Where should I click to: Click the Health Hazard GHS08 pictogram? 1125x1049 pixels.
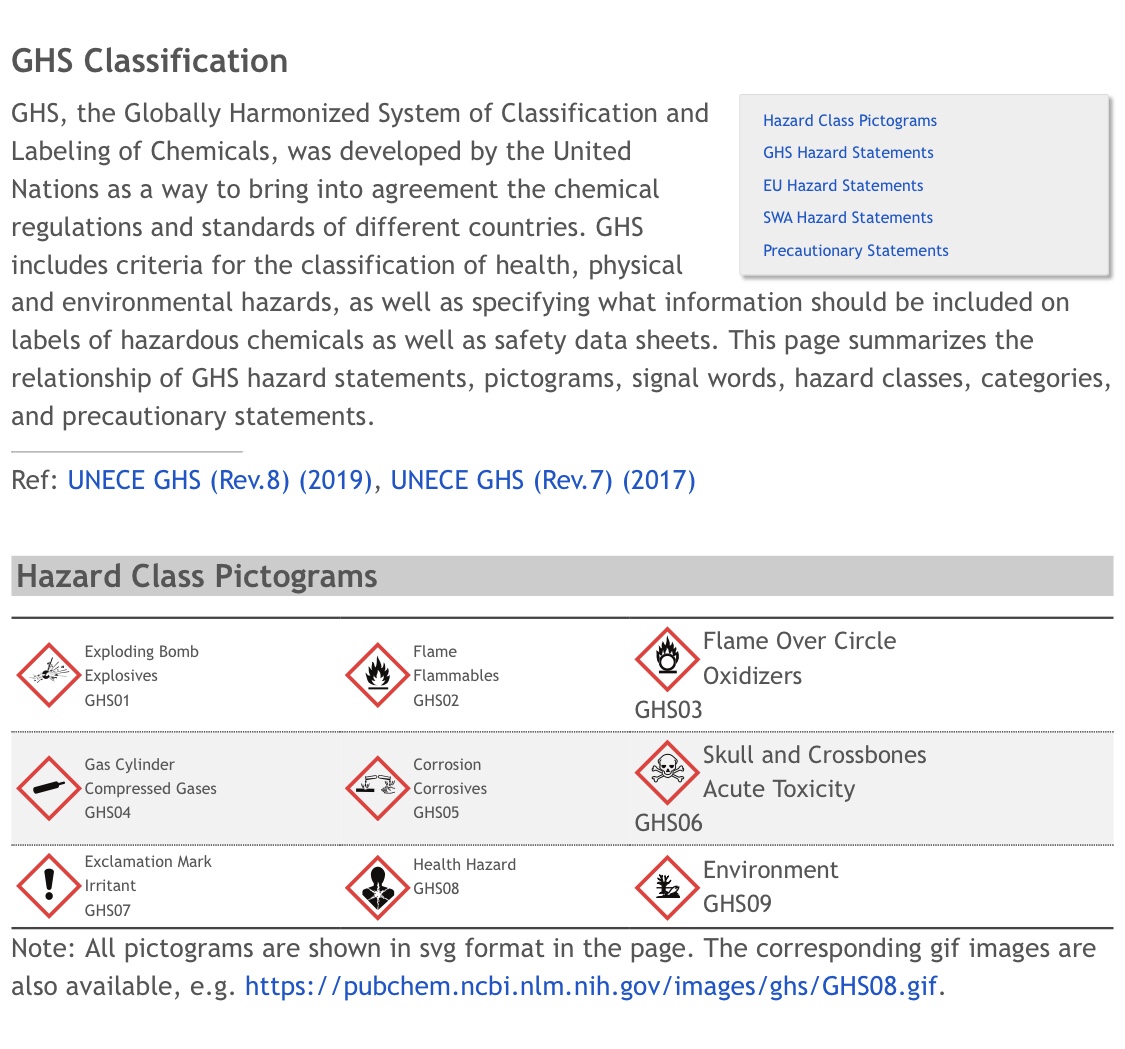tap(377, 886)
